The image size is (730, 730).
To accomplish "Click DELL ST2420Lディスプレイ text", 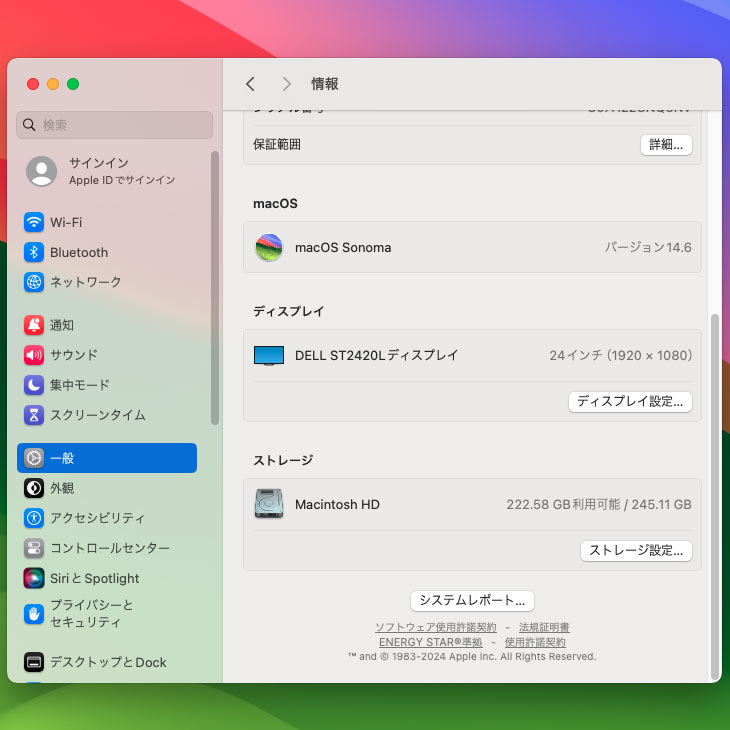I will point(377,355).
